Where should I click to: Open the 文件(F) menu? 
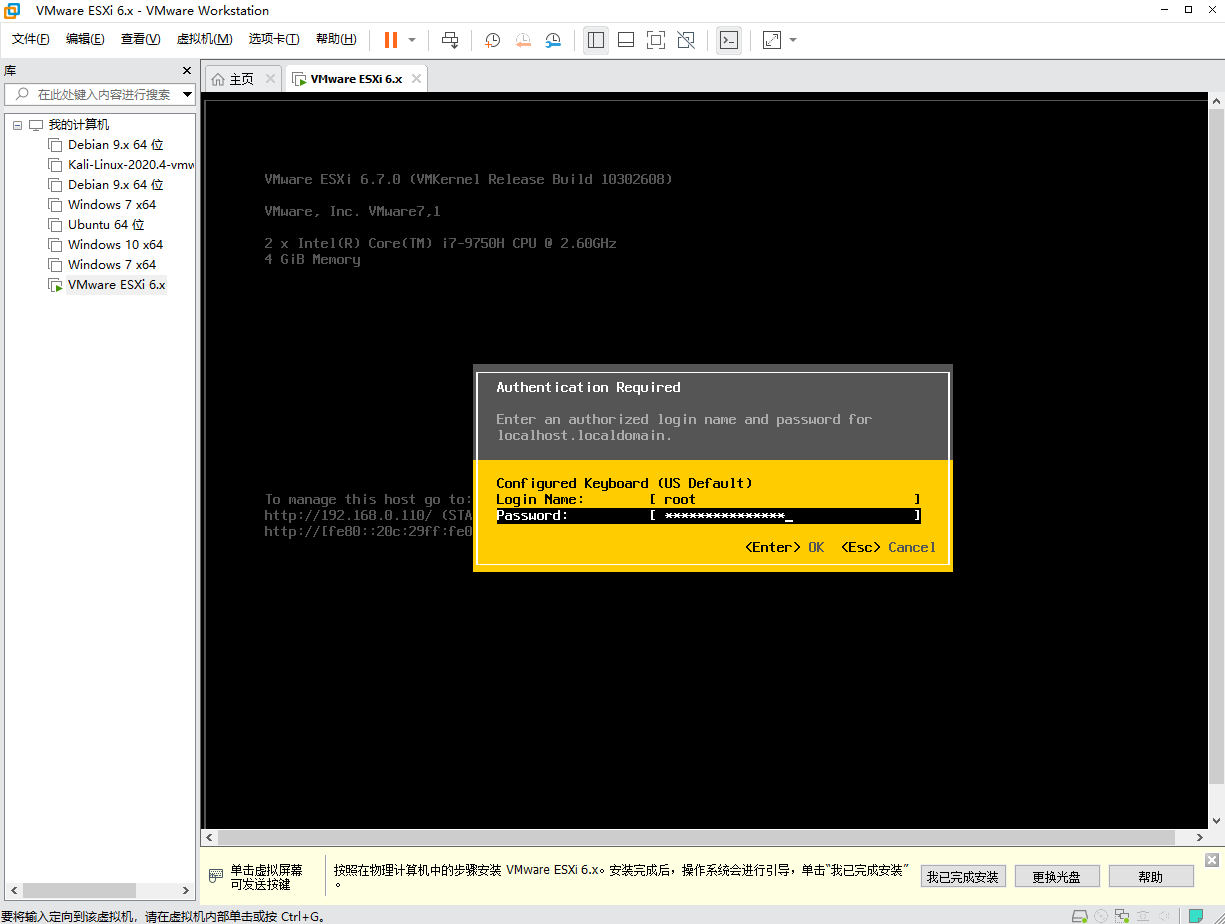click(x=31, y=39)
